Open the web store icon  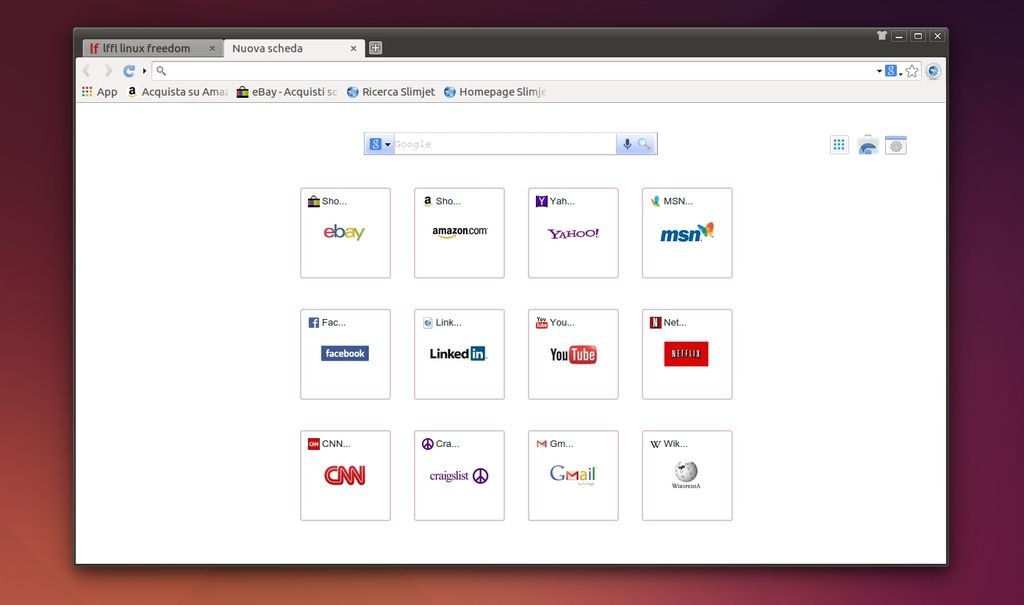tap(868, 145)
